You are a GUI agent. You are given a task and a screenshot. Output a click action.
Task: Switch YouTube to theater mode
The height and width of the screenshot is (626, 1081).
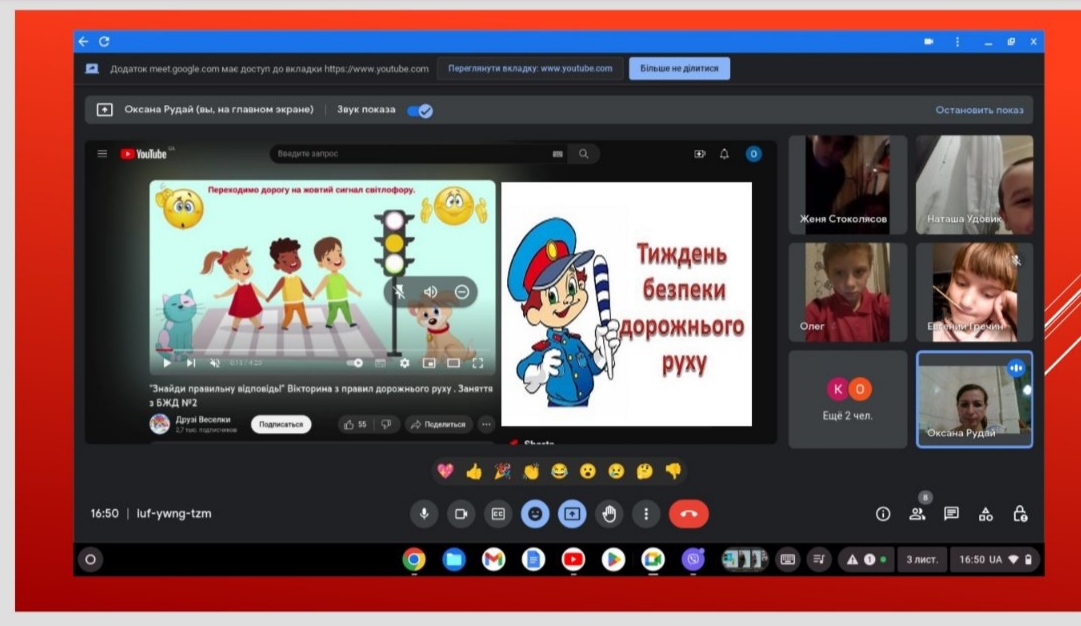[x=453, y=363]
